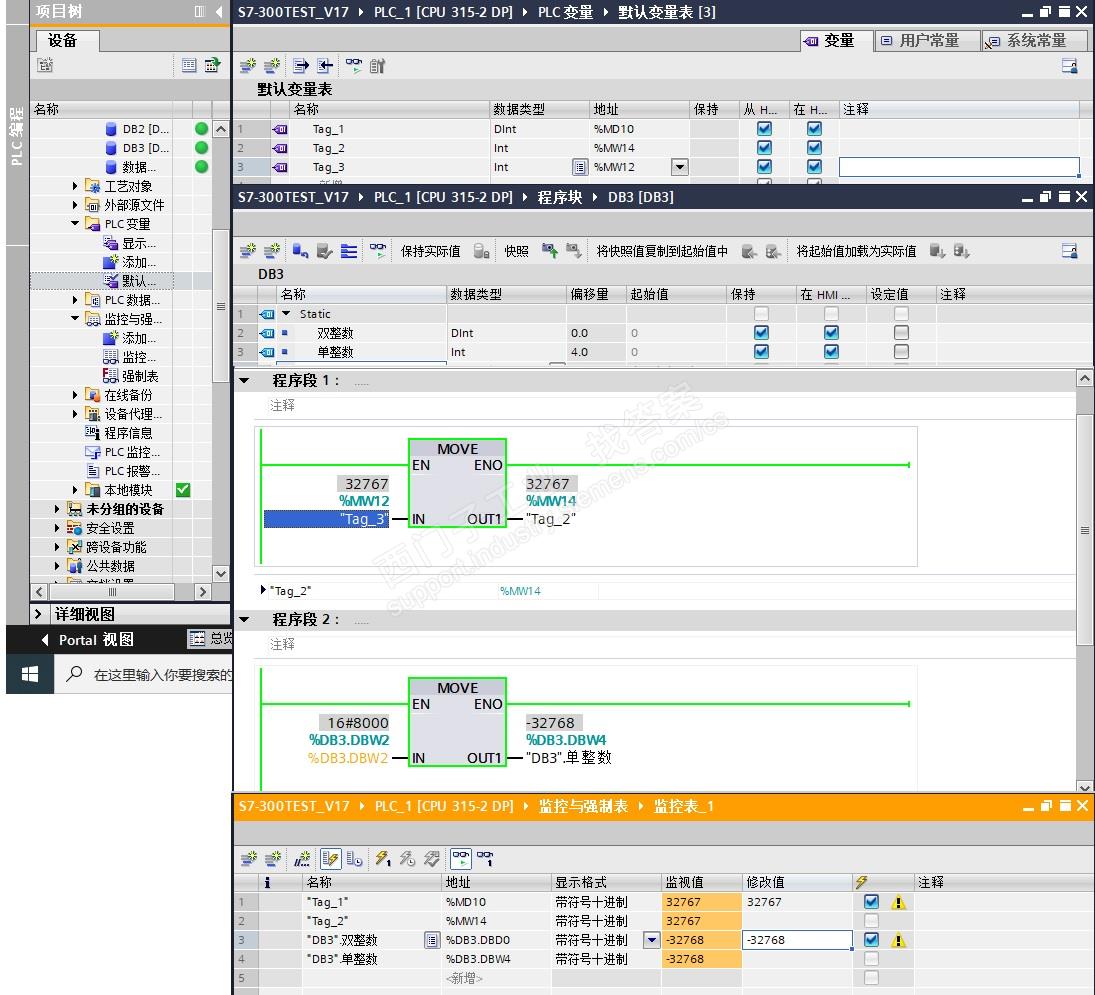Click project tree collapse arrow icon in header
Screen dimensions: 1095x995
tap(219, 11)
